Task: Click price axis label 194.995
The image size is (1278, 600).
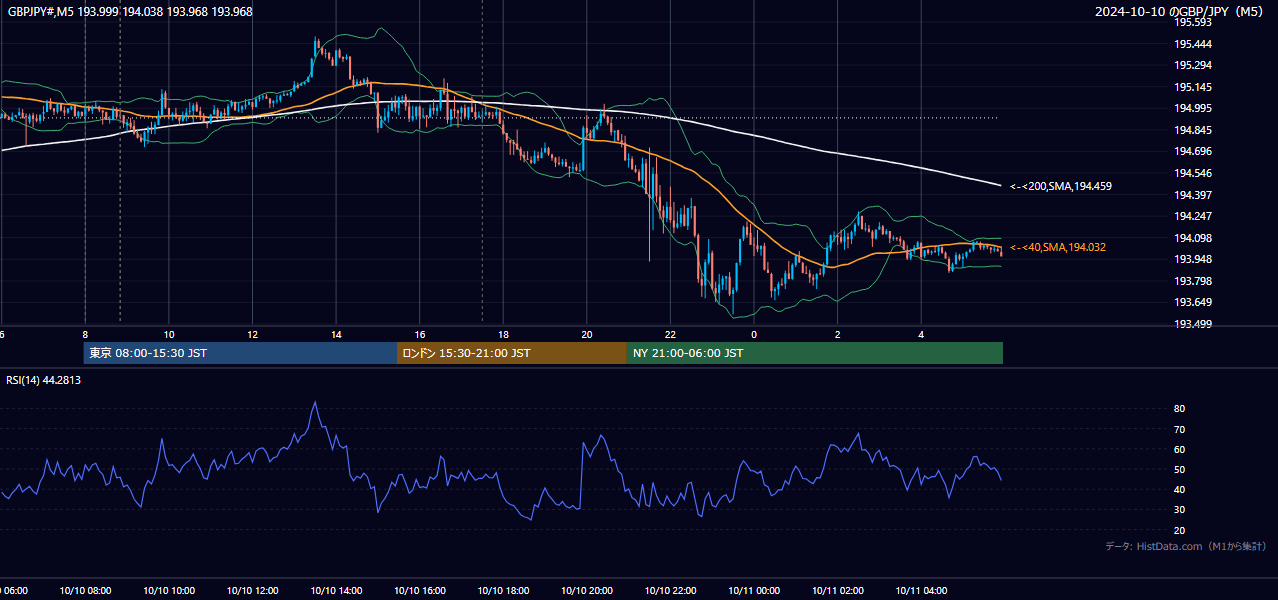Action: (1193, 108)
